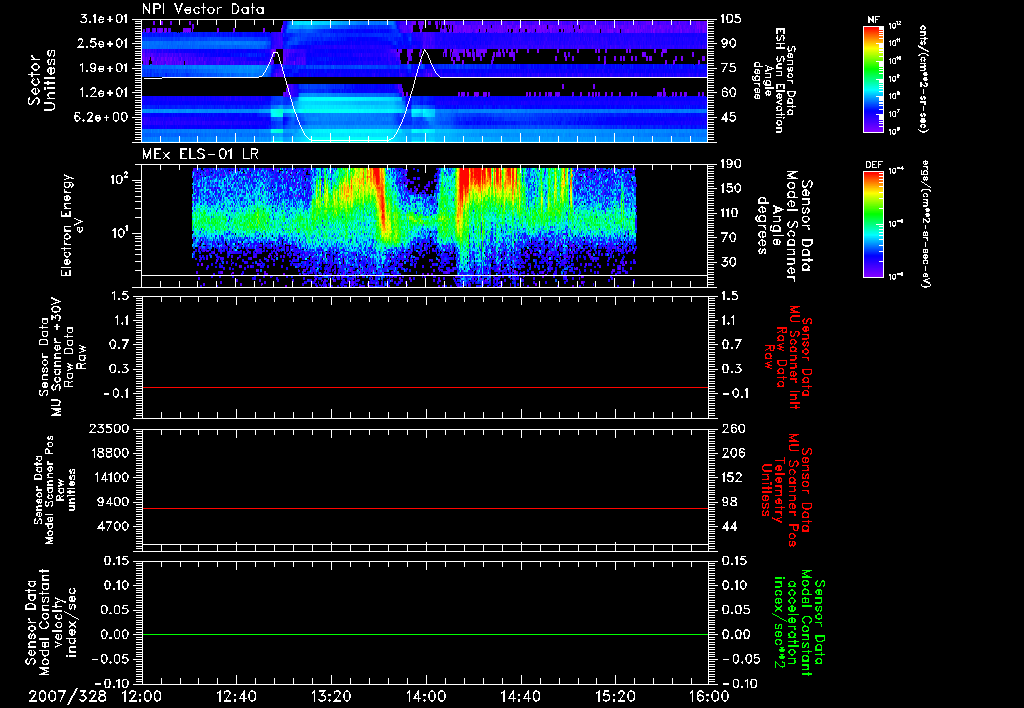Viewport: 1024px width, 708px height.
Task: Click the 13:20 time axis label
Action: [x=331, y=696]
